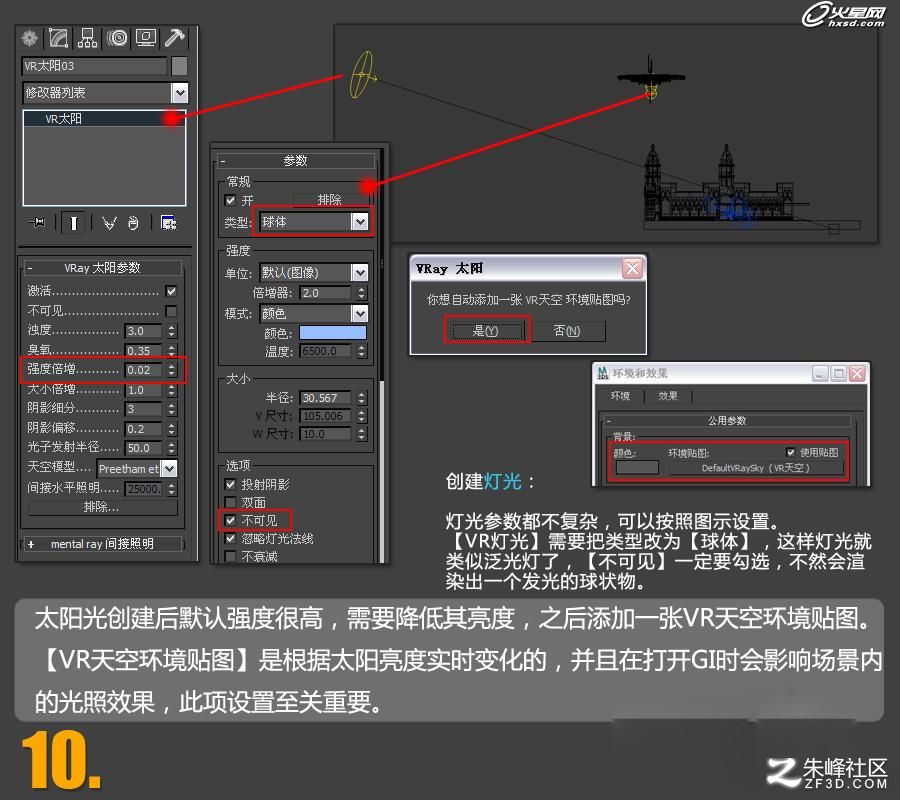Click the 半径 spinner arrows

(x=361, y=398)
